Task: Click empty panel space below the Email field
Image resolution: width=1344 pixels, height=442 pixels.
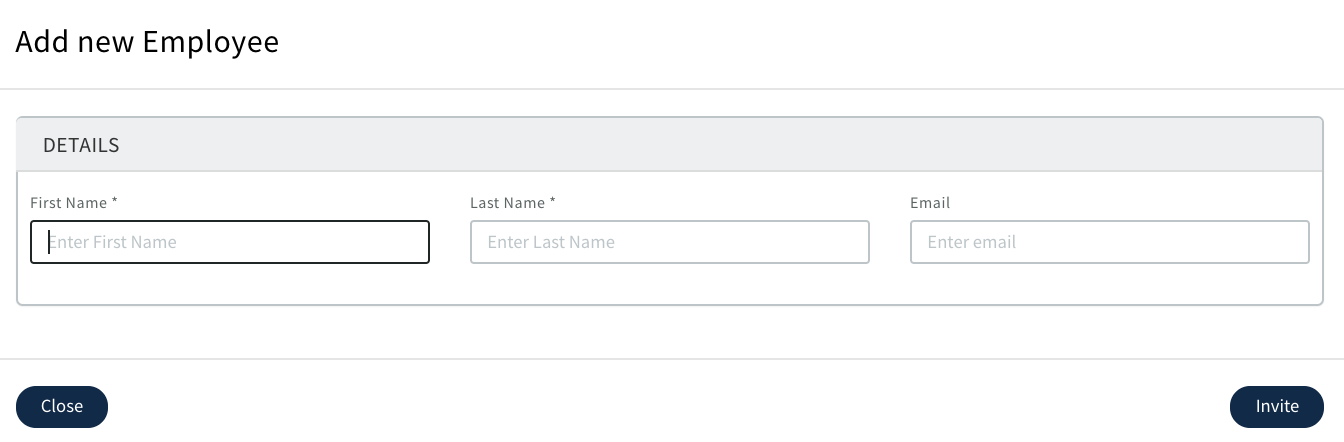Action: coord(1109,284)
